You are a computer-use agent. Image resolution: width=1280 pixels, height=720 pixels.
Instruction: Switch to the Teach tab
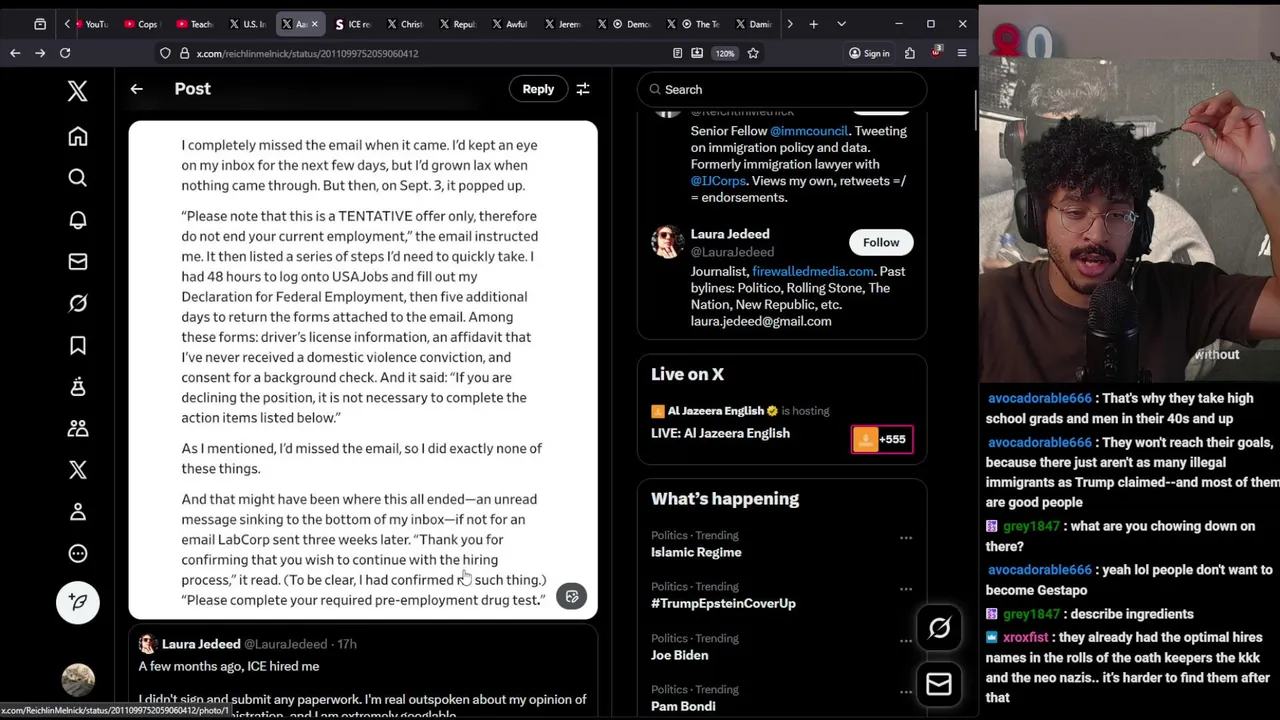(x=195, y=24)
